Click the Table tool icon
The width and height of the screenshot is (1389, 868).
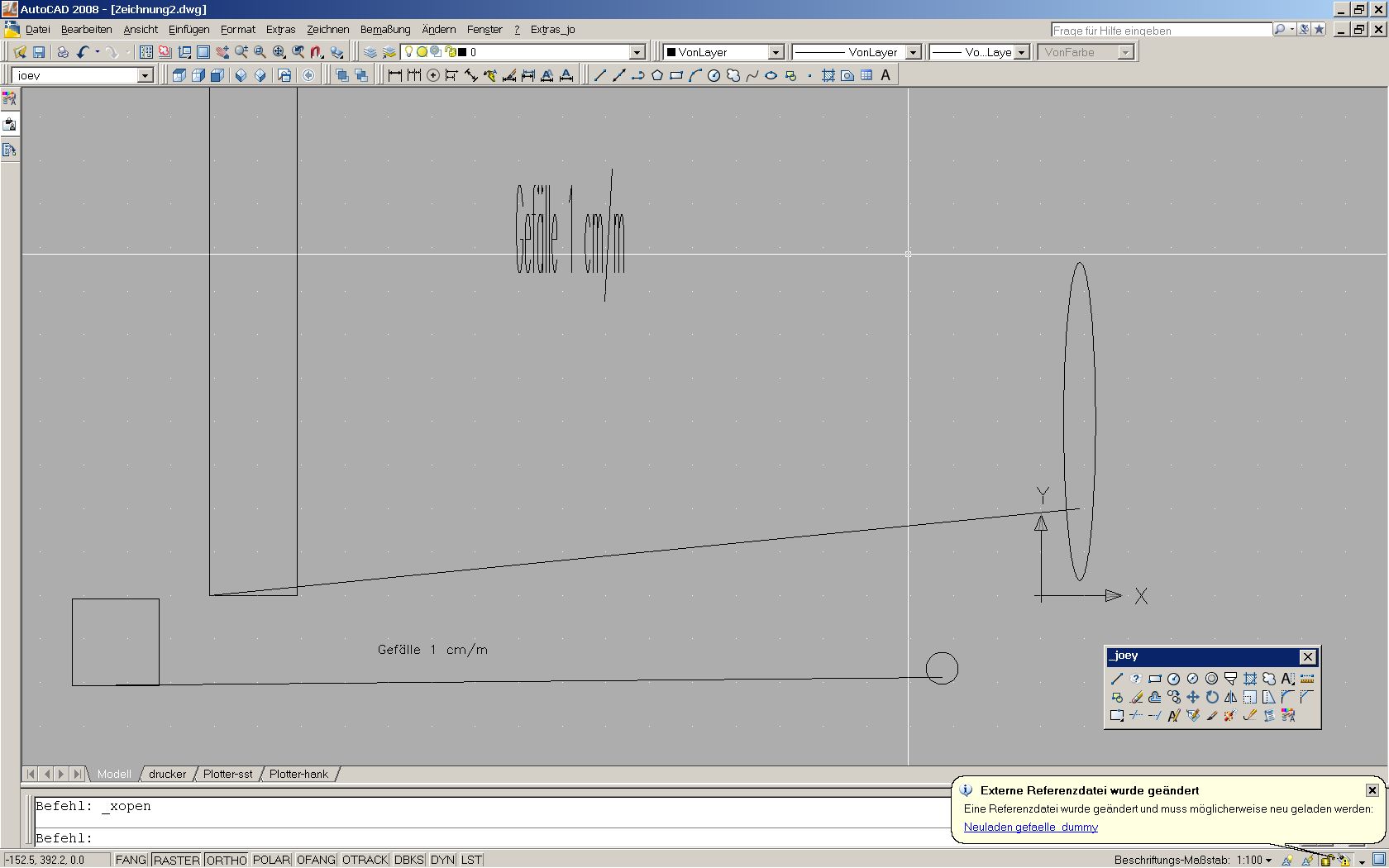tap(866, 75)
